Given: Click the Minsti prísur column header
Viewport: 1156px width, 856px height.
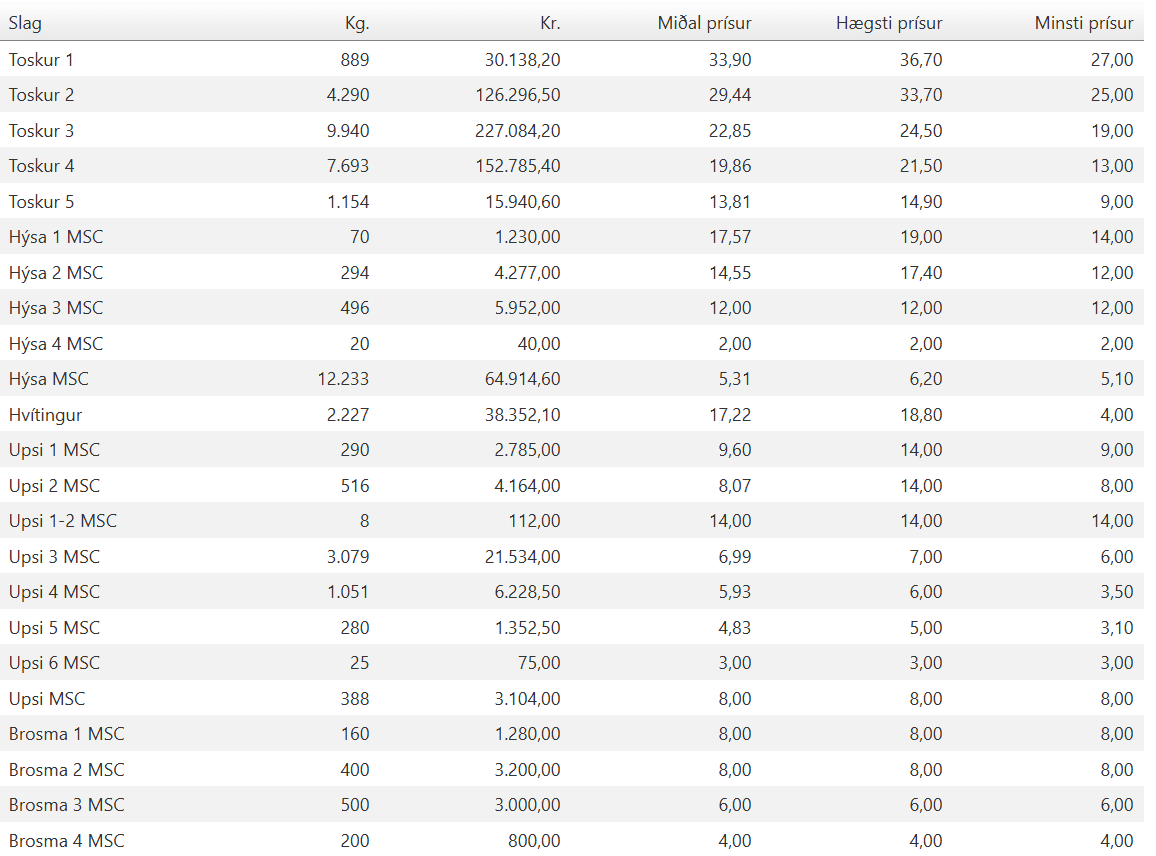Looking at the screenshot, I should (1084, 23).
